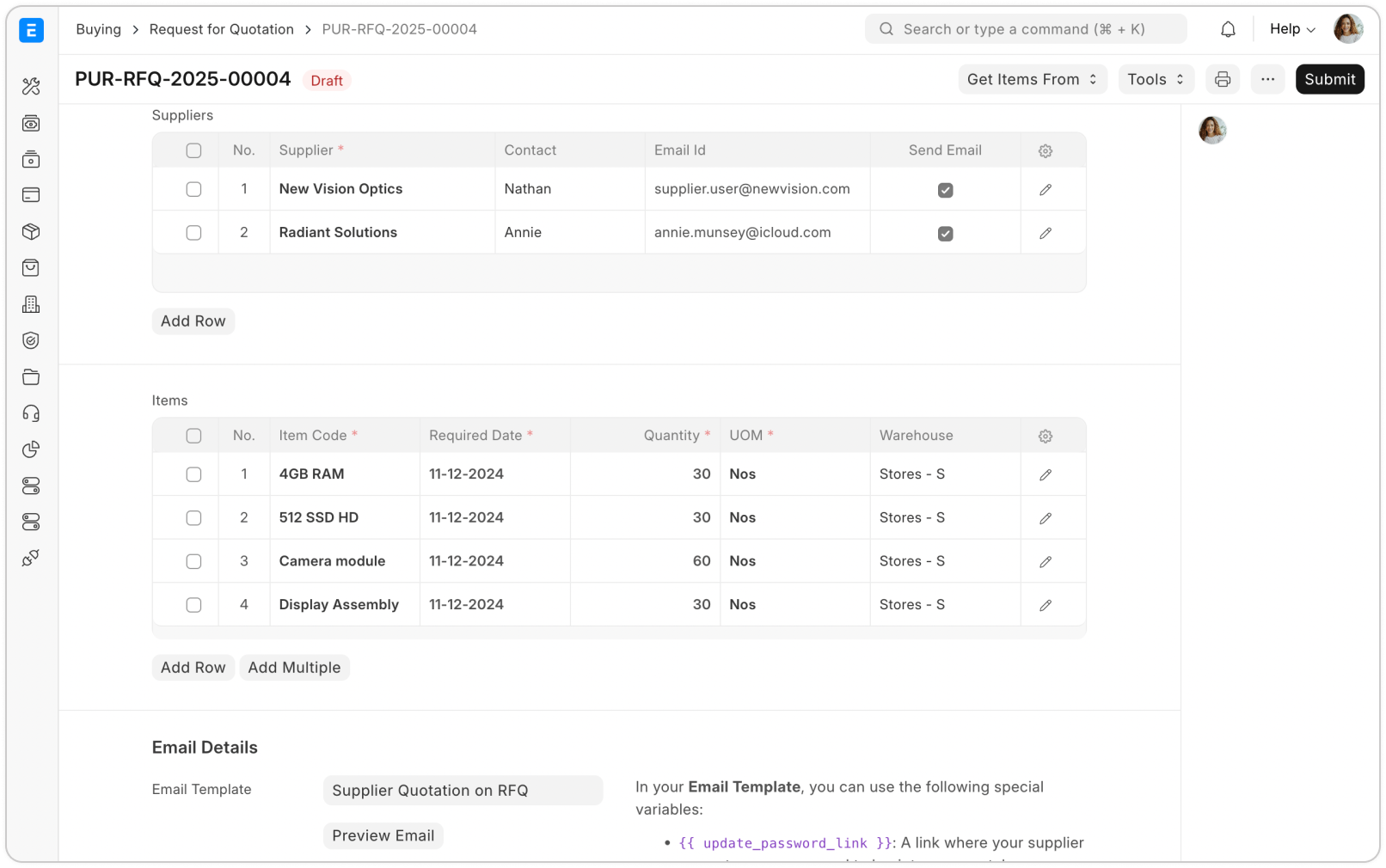Expand the Tools dropdown
This screenshot has height=868, width=1386.
coord(1156,79)
